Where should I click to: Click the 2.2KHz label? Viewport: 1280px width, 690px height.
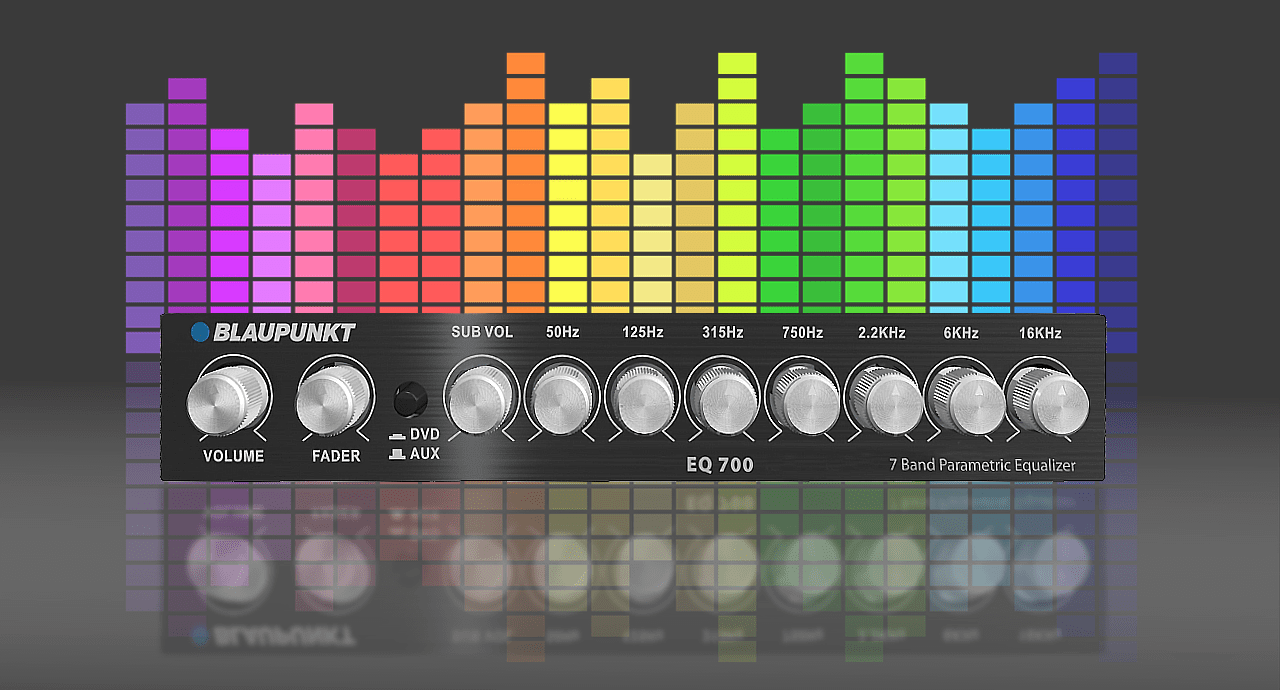(882, 333)
